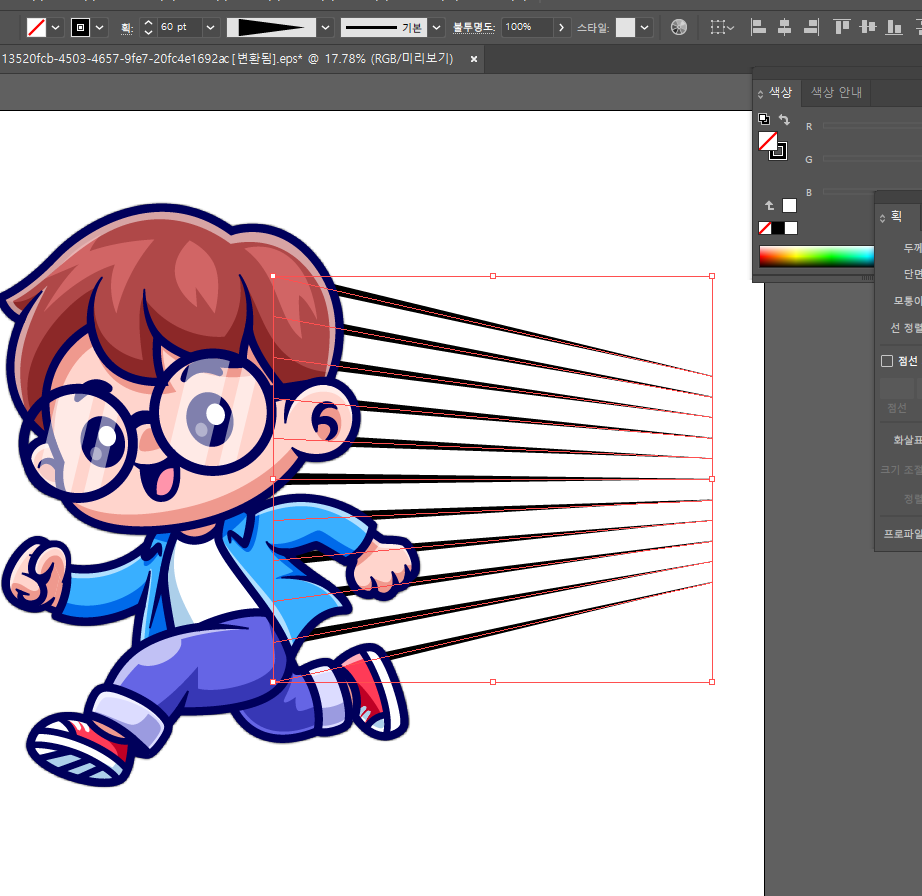Click the last color arrow icon

pyautogui.click(x=769, y=205)
